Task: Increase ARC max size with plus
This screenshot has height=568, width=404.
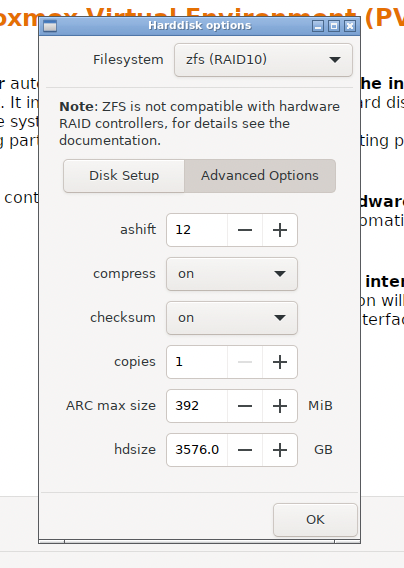Action: [x=280, y=406]
